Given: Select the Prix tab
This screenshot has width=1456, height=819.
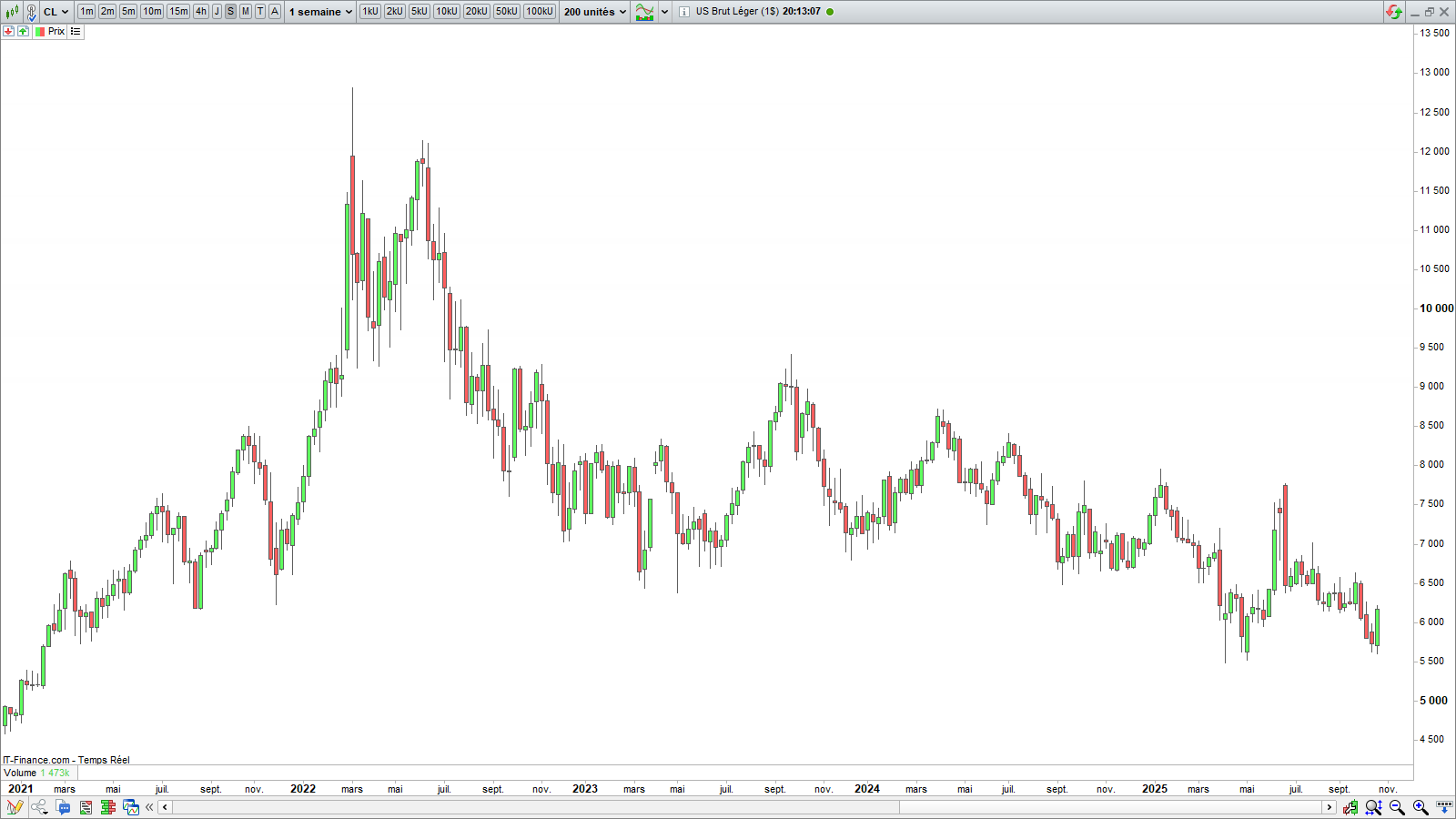Looking at the screenshot, I should 52,30.
